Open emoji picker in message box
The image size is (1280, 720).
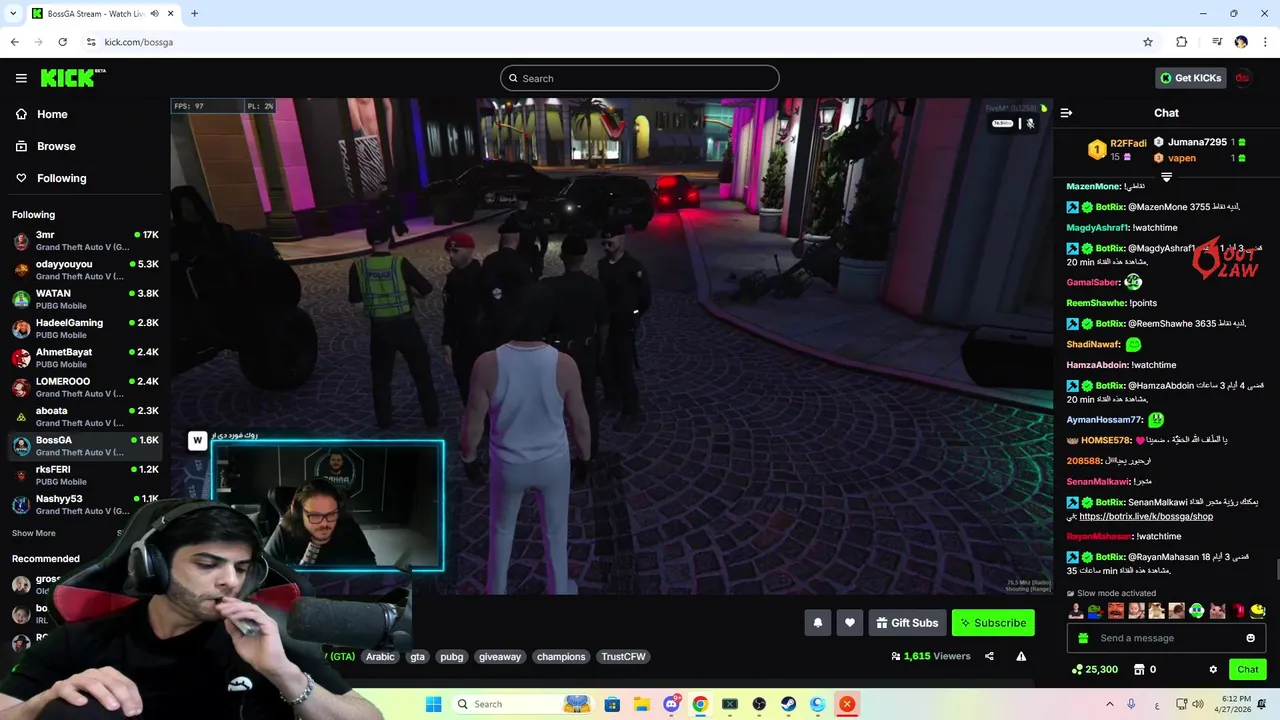point(1250,638)
